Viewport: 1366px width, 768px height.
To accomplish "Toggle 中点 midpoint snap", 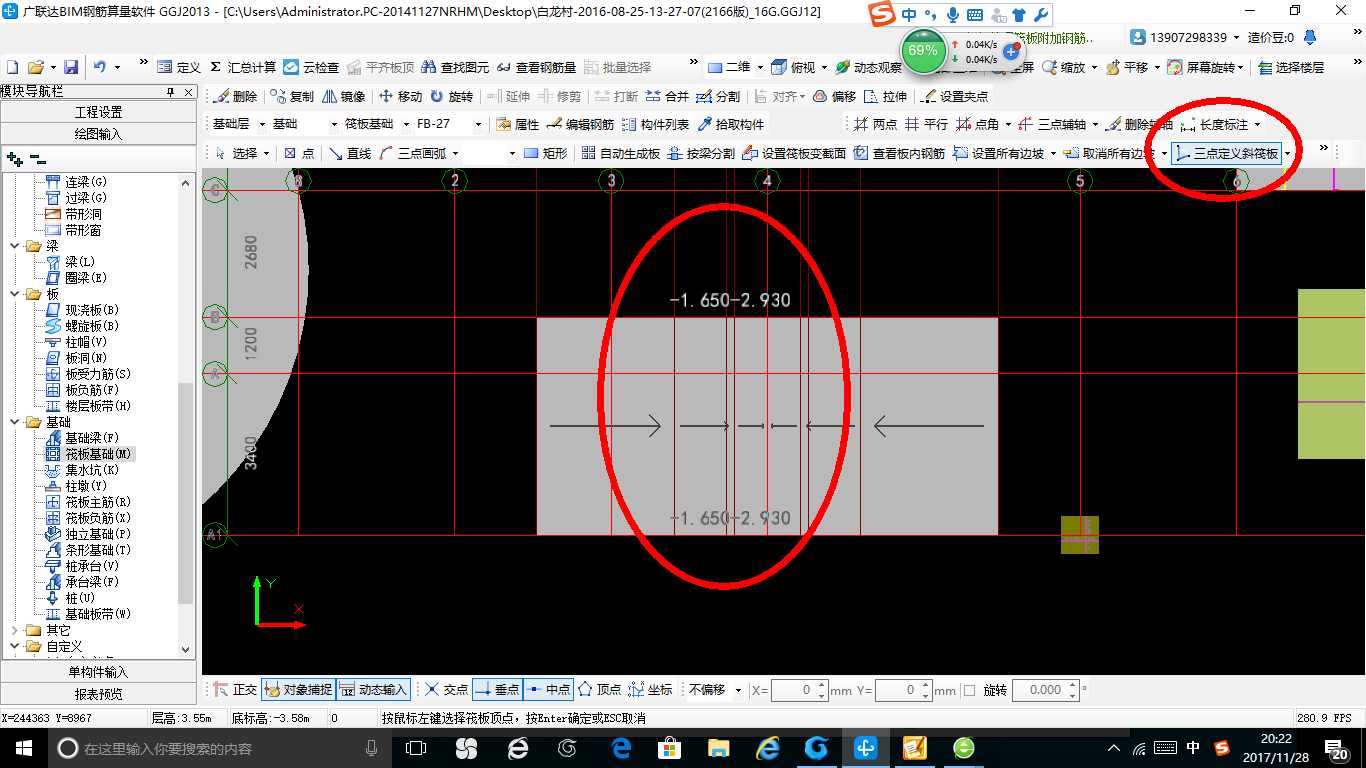I will 548,690.
